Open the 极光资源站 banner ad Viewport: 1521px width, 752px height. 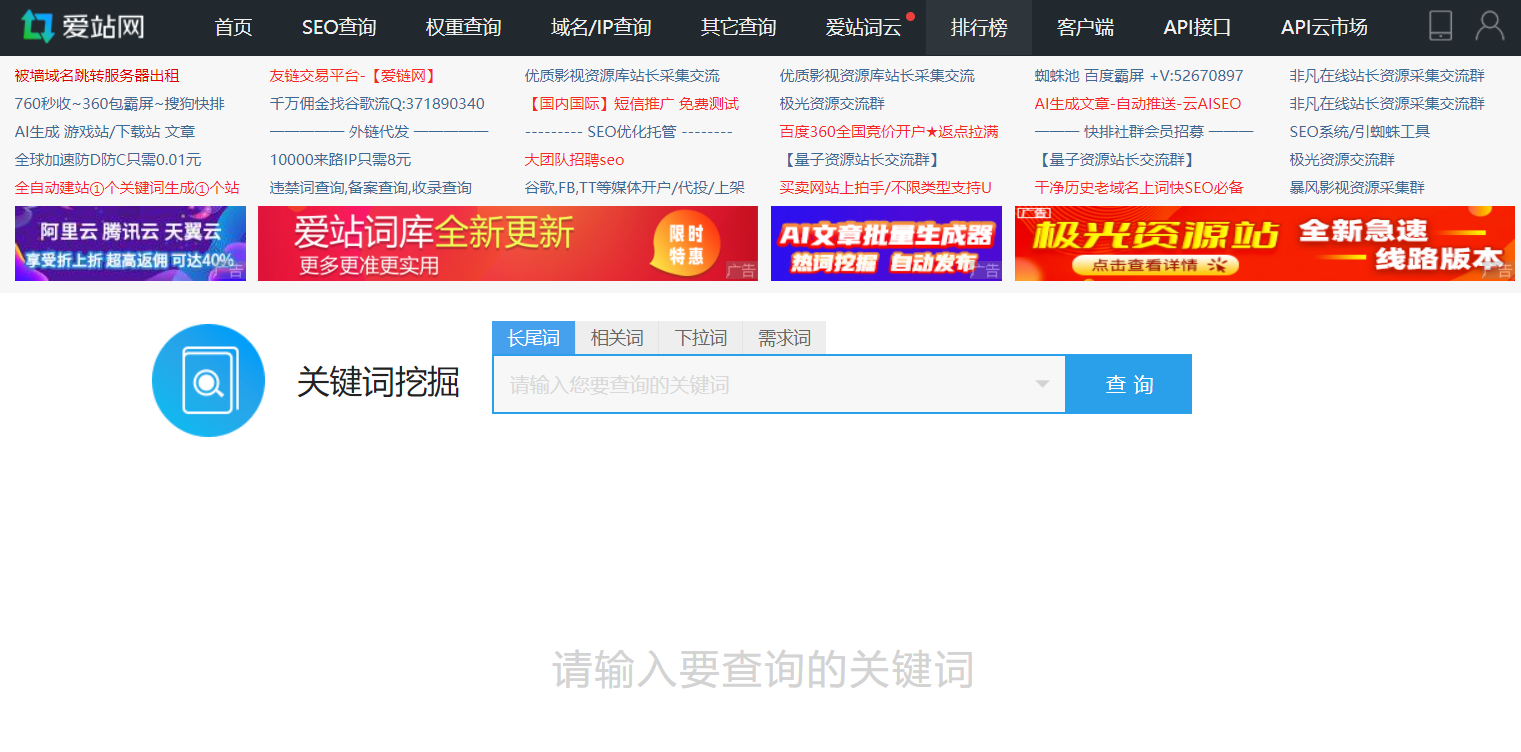coord(1265,243)
